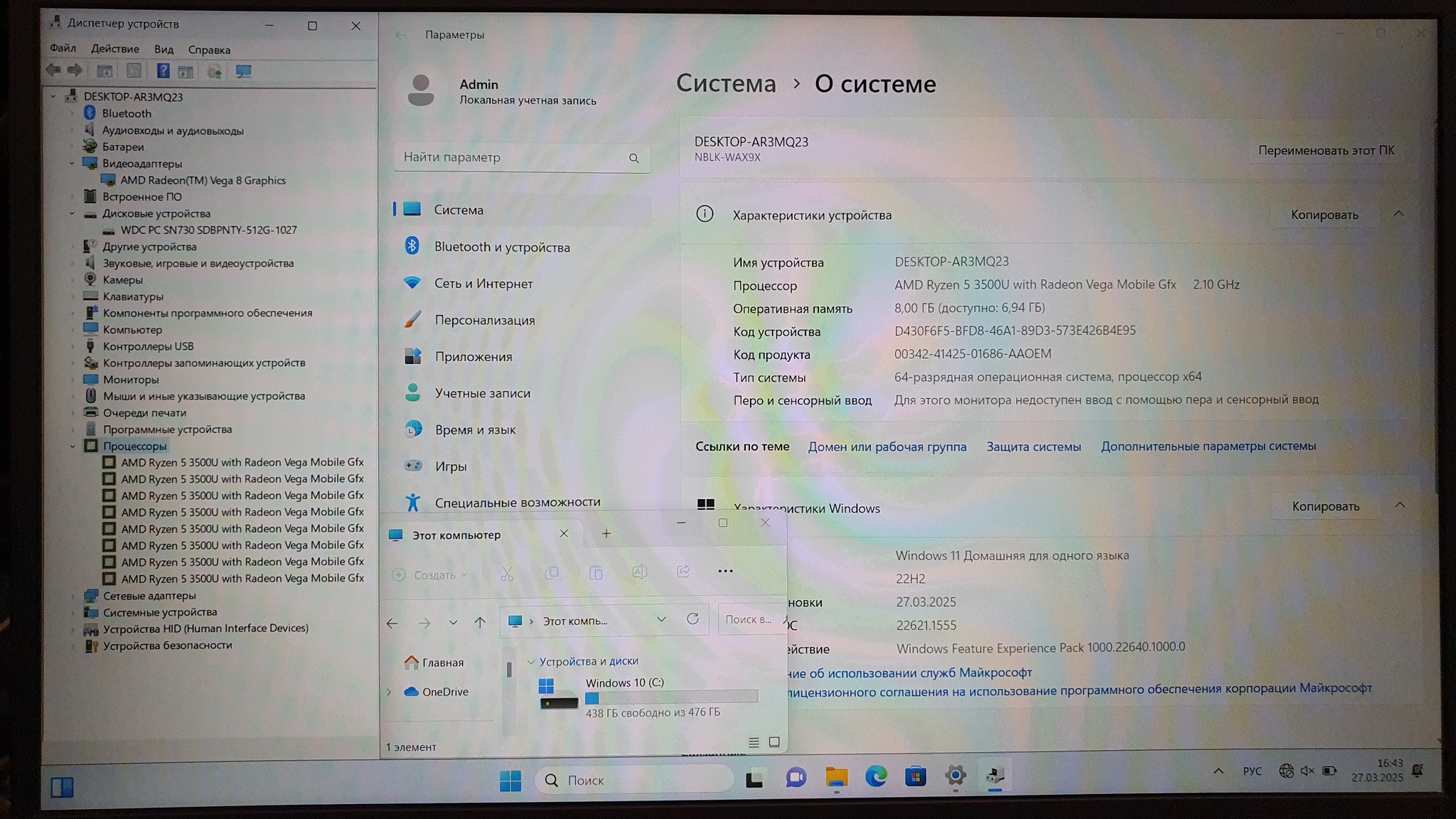
Task: Open the Действие menu in Device Manager
Action: (x=114, y=49)
